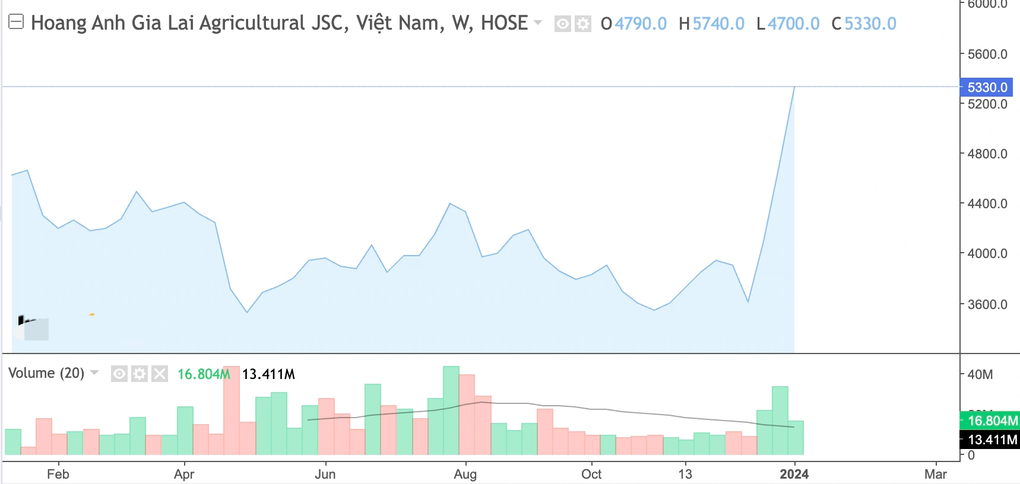Click the low value 4700.0
The image size is (1020, 484).
click(x=793, y=24)
